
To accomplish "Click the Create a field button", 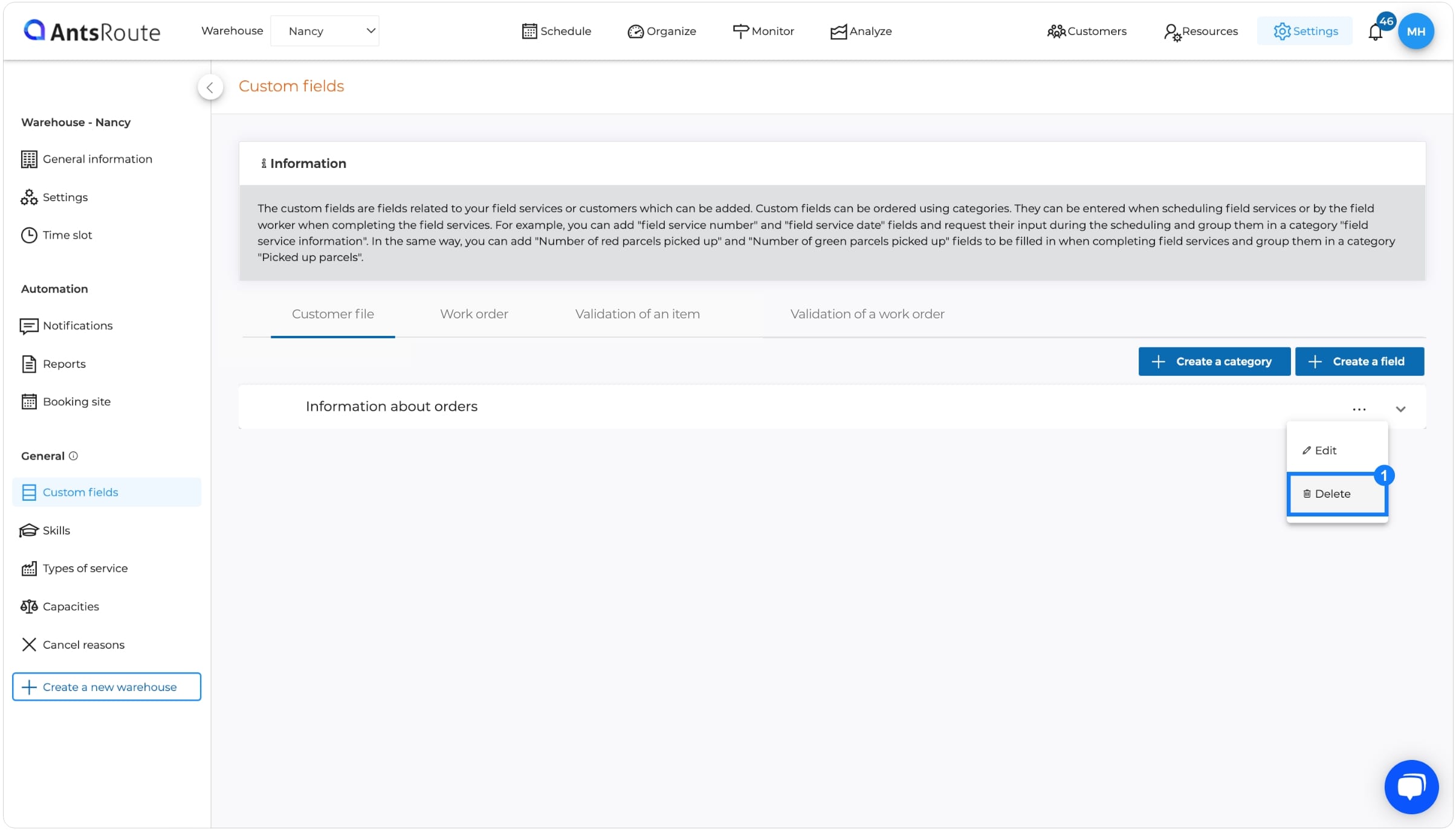I will (1359, 361).
